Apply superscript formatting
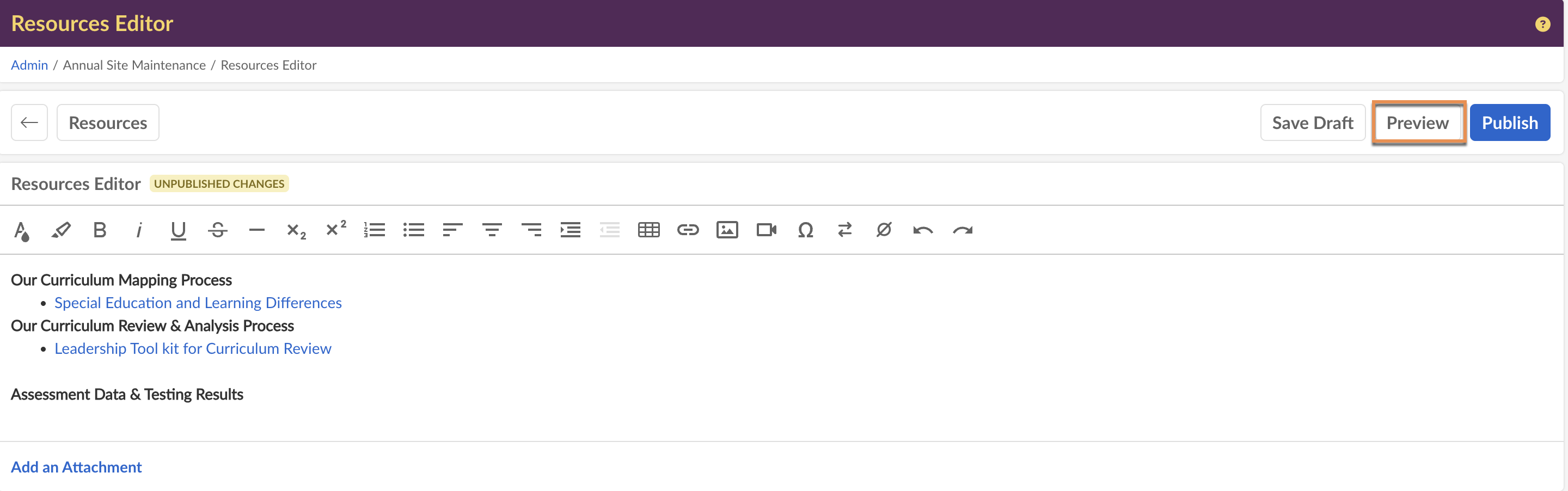 tap(335, 229)
